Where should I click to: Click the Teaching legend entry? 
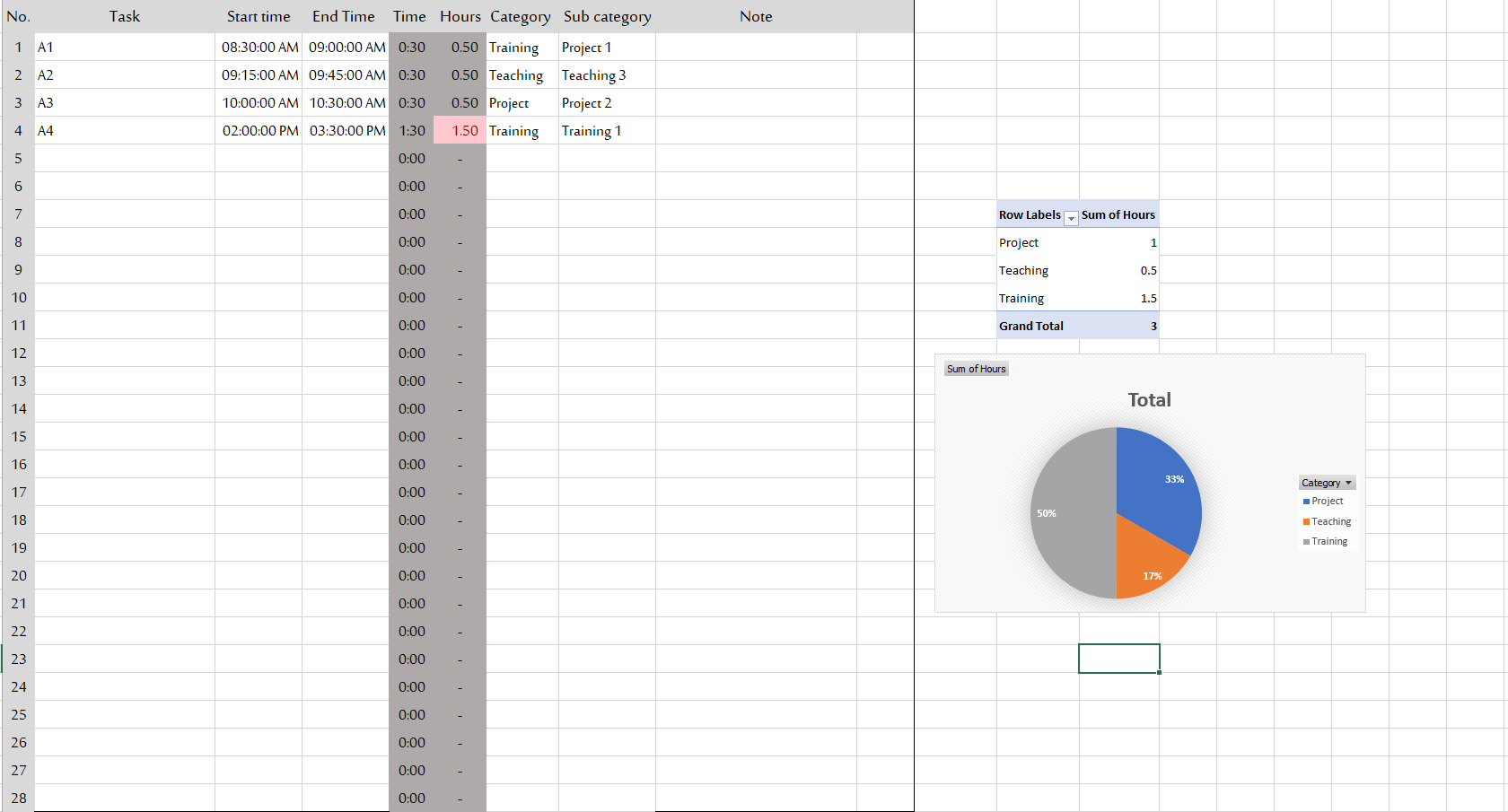click(x=1329, y=522)
